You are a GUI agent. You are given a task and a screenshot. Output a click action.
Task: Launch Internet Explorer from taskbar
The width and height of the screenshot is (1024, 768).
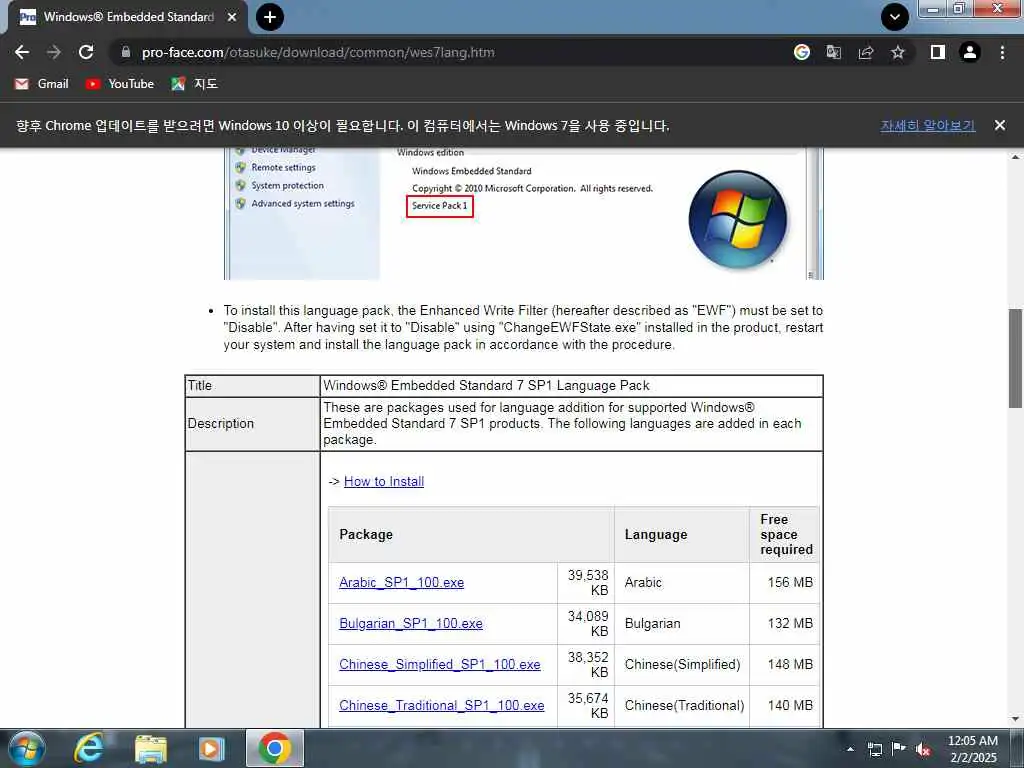pyautogui.click(x=88, y=748)
